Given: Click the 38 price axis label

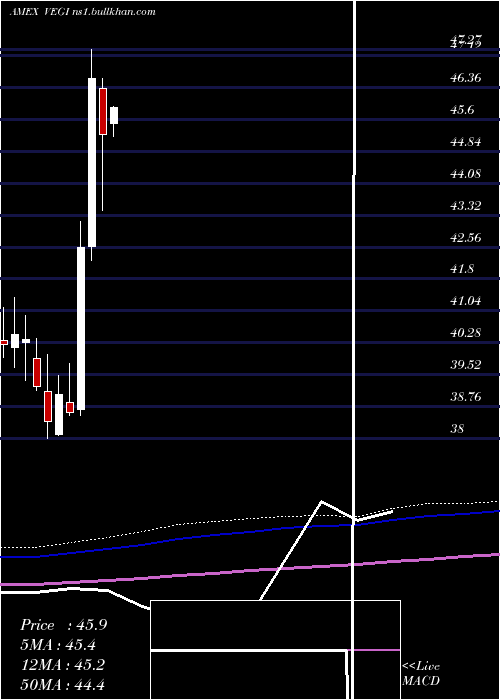Looking at the screenshot, I should [458, 429].
